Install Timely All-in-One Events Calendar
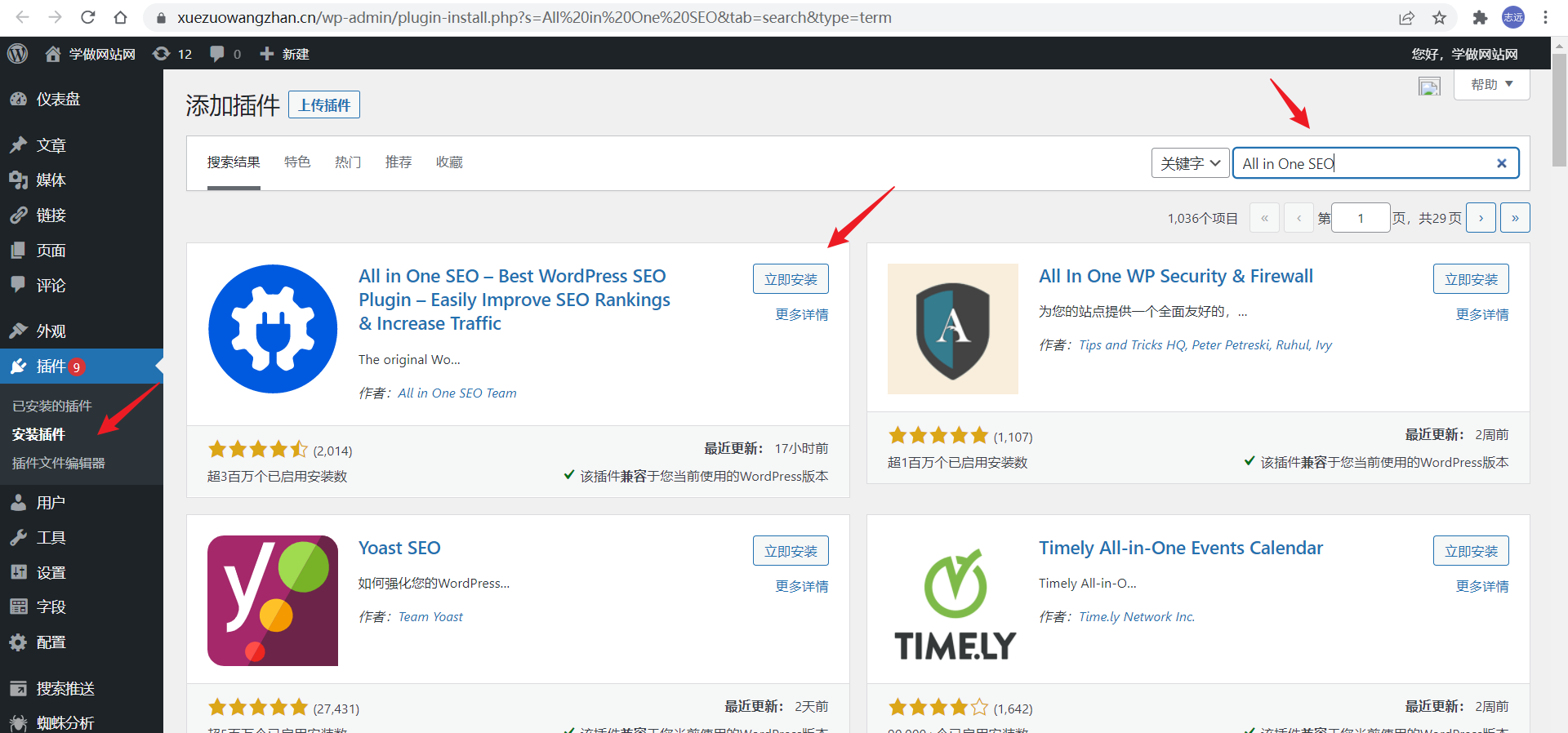The height and width of the screenshot is (733, 1568). 1471,551
